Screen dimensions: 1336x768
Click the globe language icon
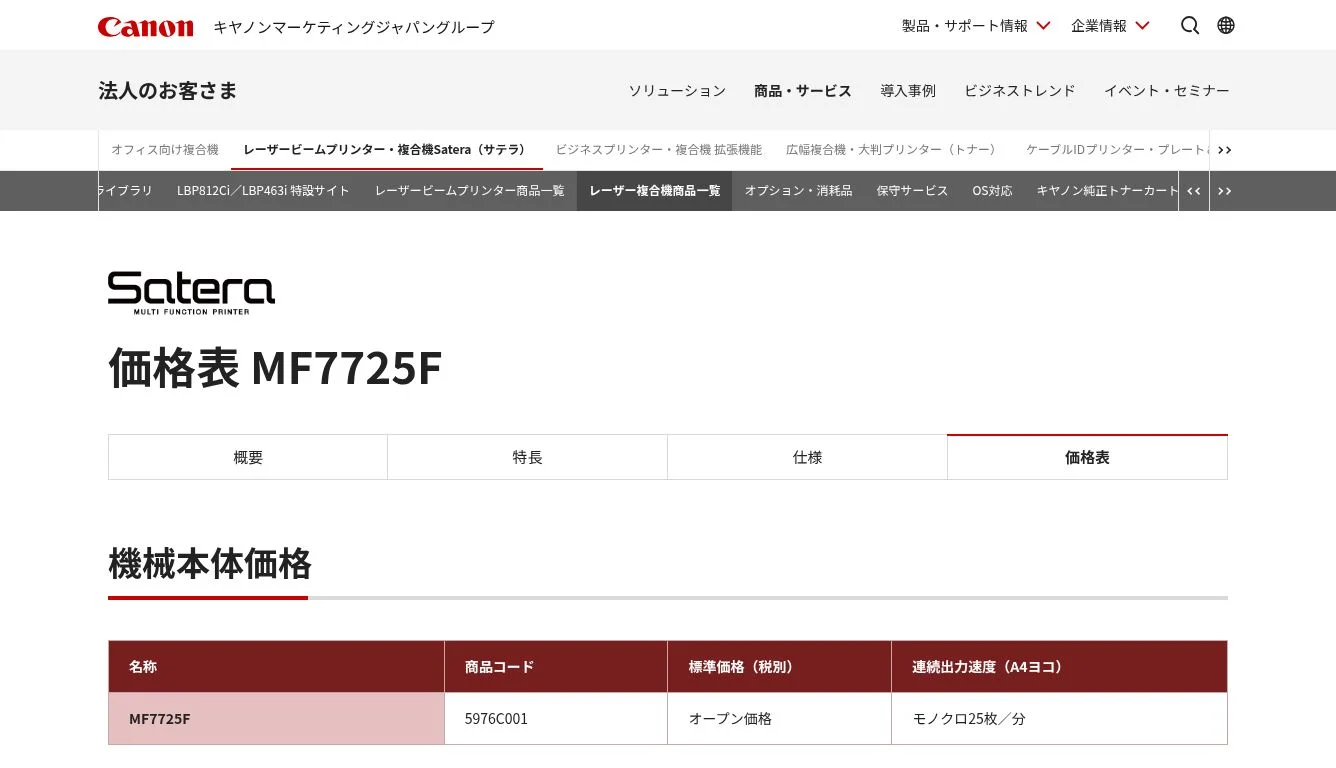point(1226,26)
